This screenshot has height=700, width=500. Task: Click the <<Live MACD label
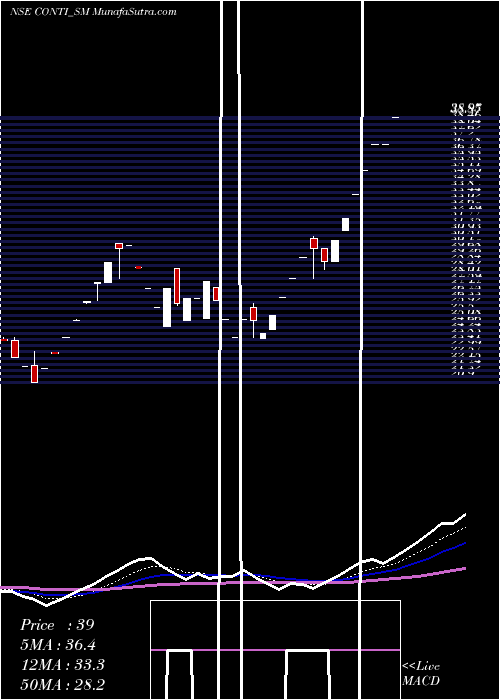pos(421,673)
